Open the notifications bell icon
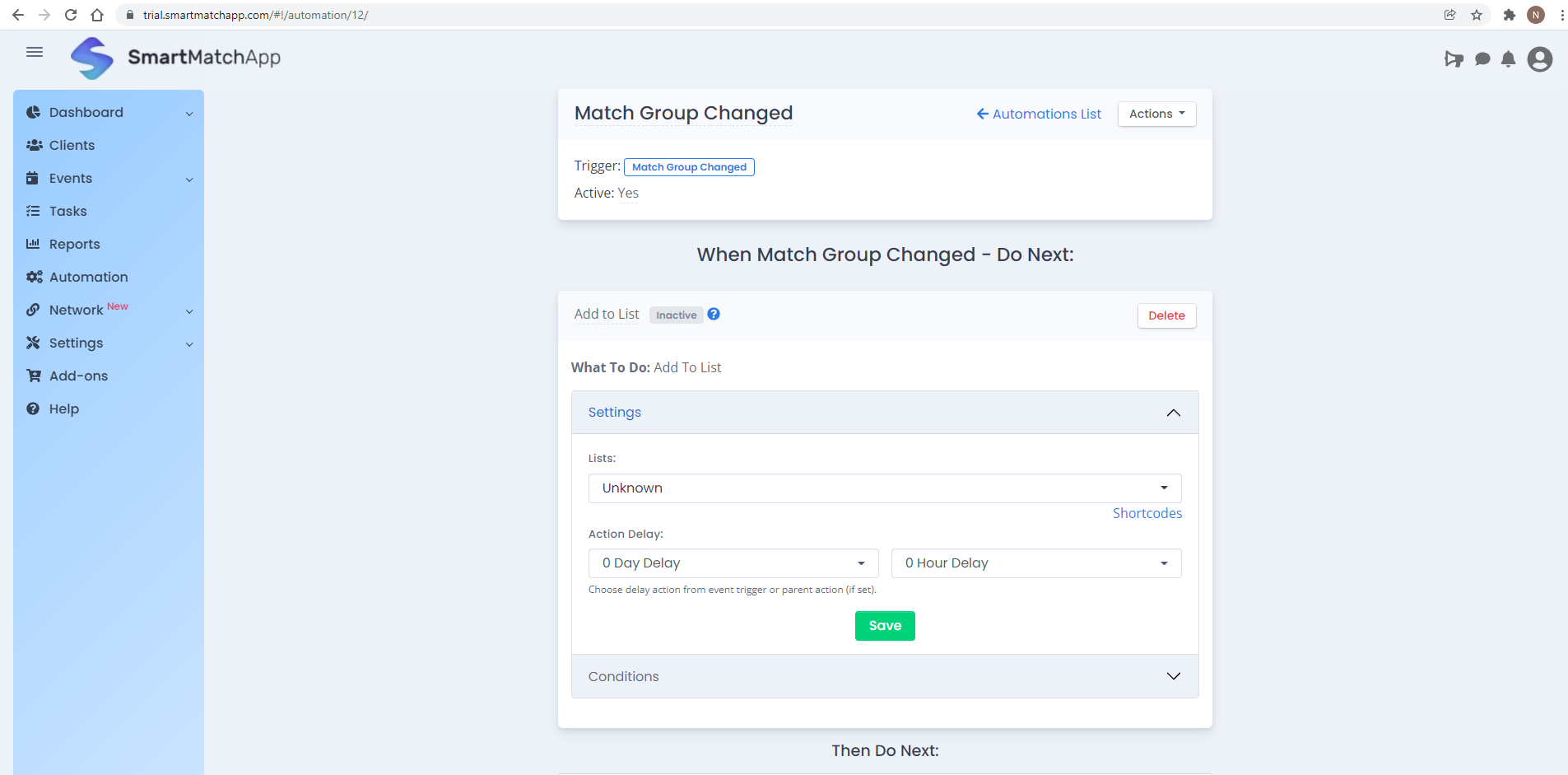Screen dimensions: 1568x775 (1508, 58)
